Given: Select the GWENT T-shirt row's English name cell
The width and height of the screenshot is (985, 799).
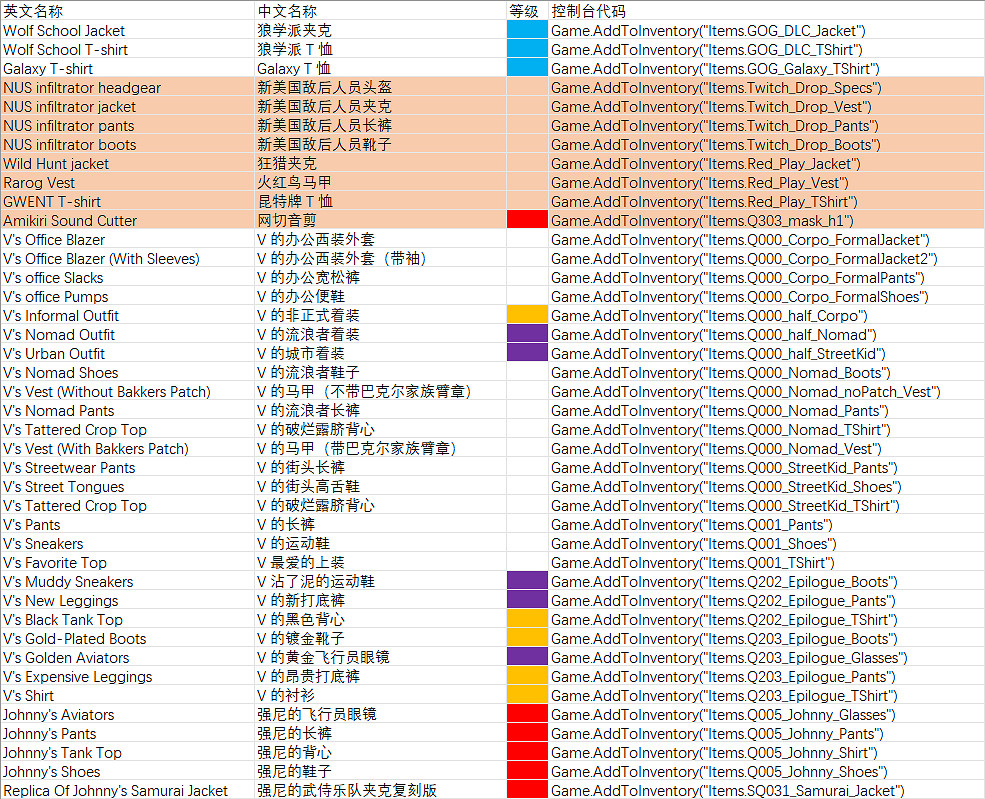Looking at the screenshot, I should click(51, 201).
